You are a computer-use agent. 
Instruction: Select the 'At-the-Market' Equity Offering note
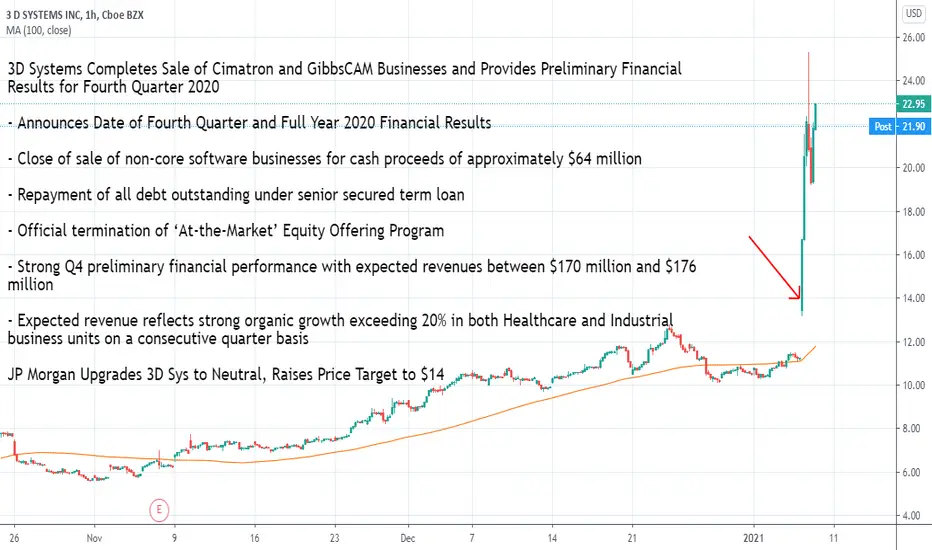click(226, 231)
